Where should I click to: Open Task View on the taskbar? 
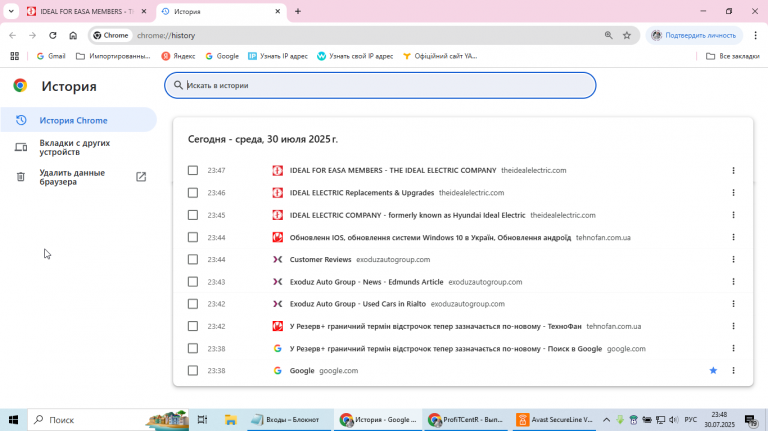[202, 420]
